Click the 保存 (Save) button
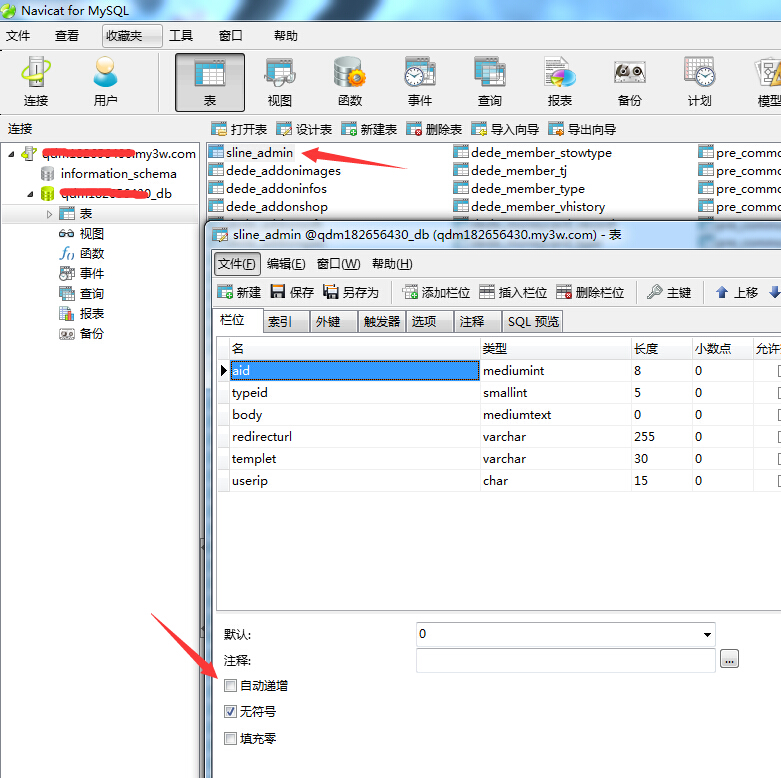This screenshot has width=781, height=778. pyautogui.click(x=292, y=292)
